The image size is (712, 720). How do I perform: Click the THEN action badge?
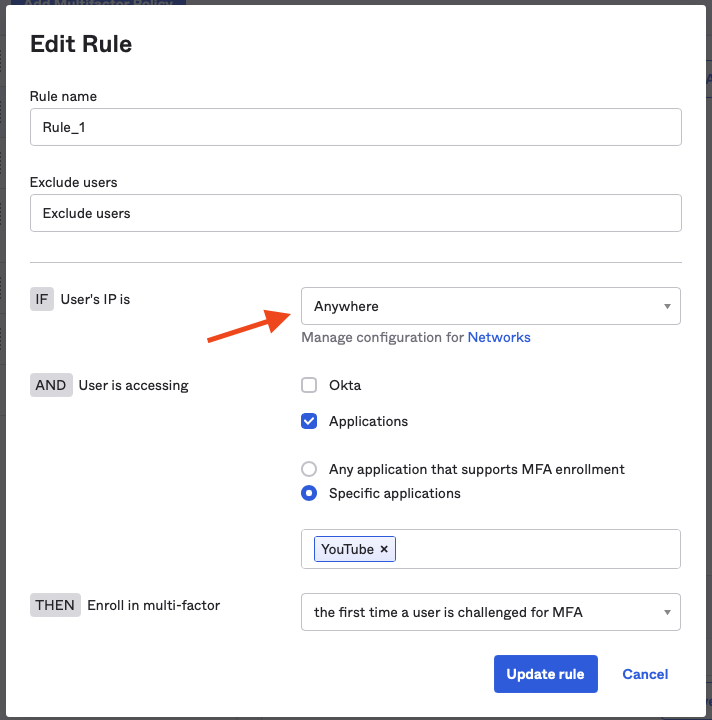tap(55, 605)
